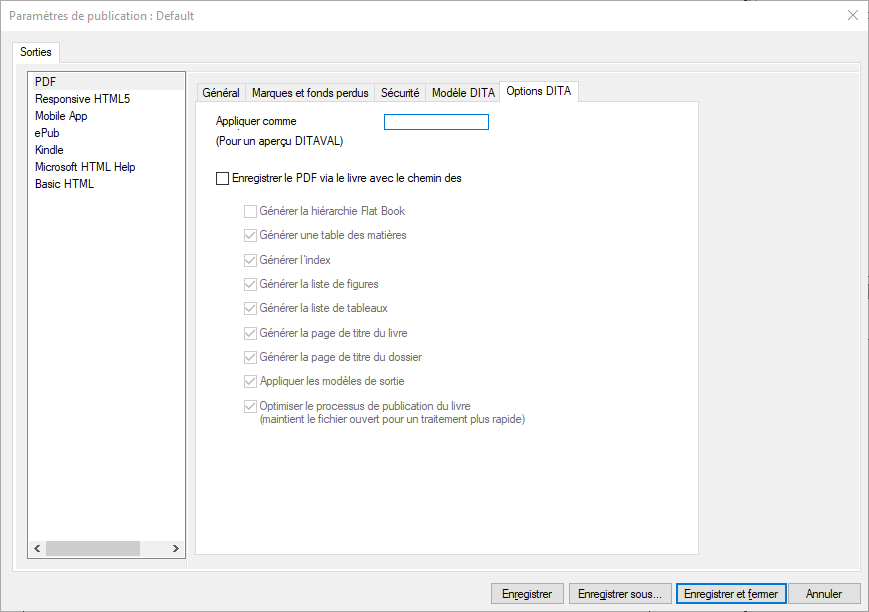Close the Paramètres de publication dialog

click(x=852, y=15)
